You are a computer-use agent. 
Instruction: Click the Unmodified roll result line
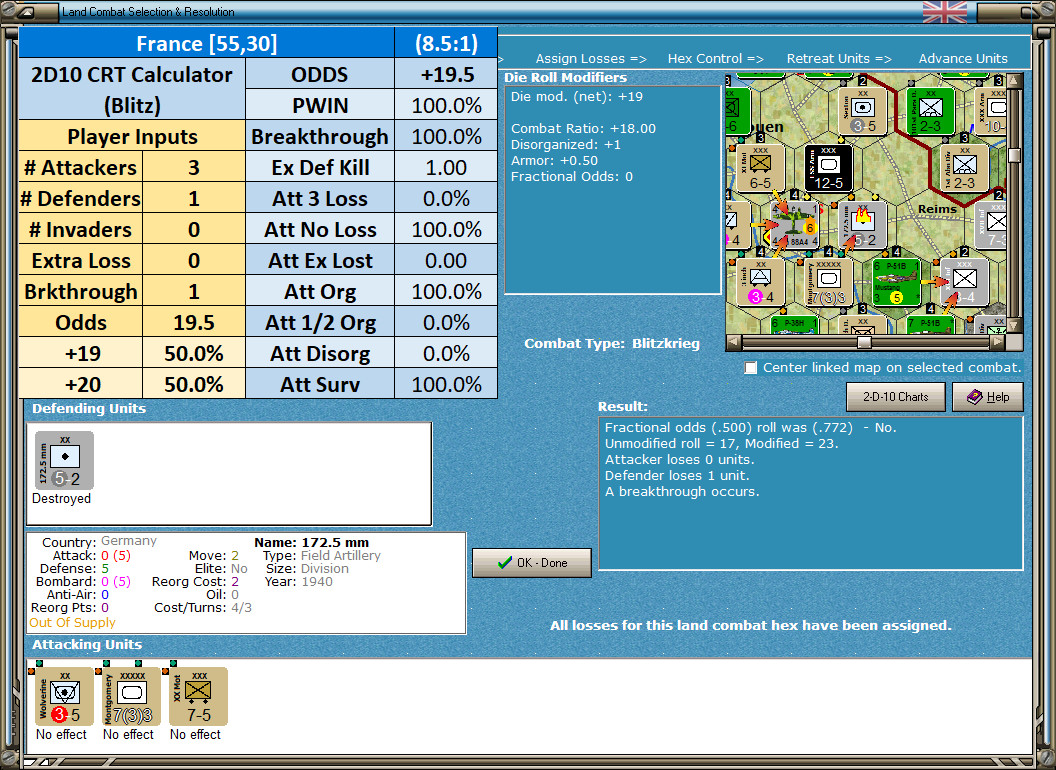click(721, 443)
